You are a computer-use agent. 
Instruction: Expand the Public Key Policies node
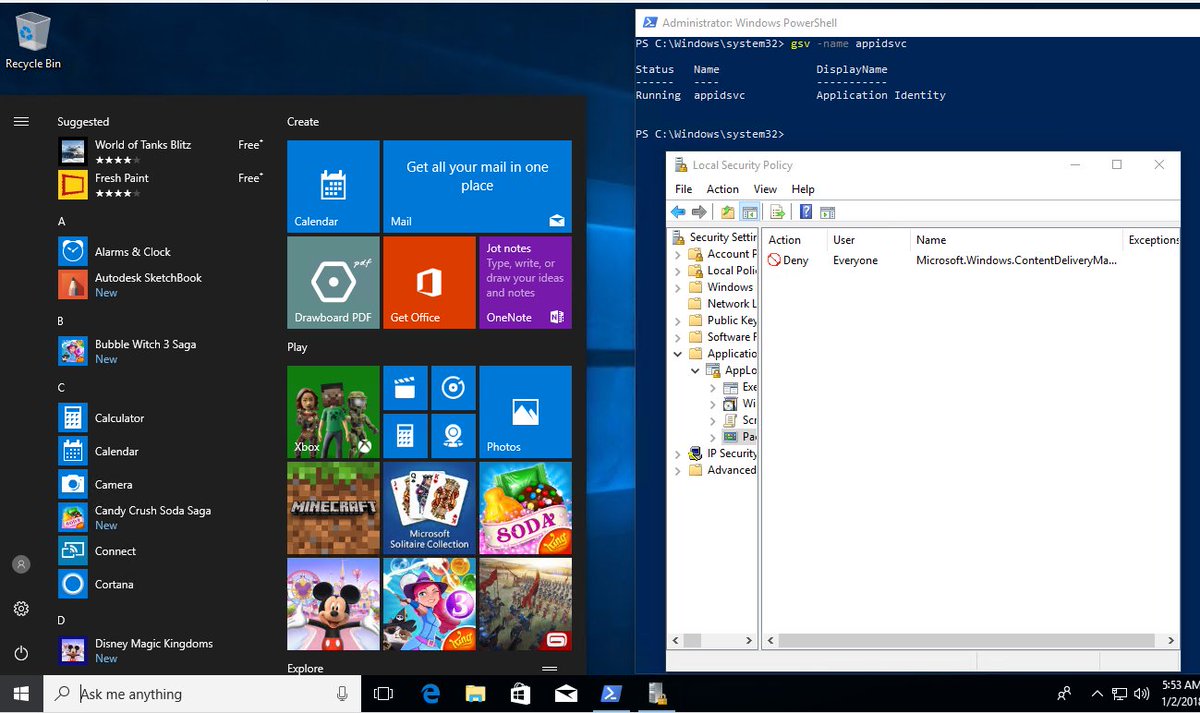tap(678, 320)
